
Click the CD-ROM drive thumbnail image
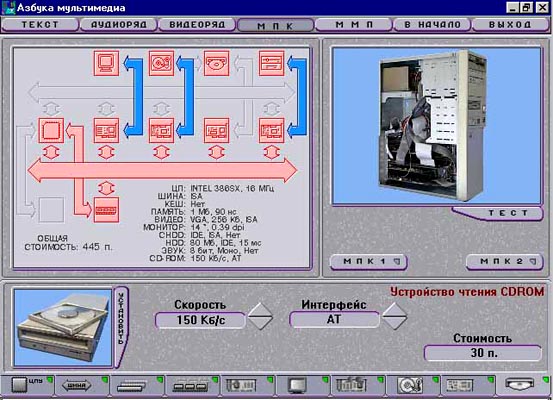tap(63, 328)
